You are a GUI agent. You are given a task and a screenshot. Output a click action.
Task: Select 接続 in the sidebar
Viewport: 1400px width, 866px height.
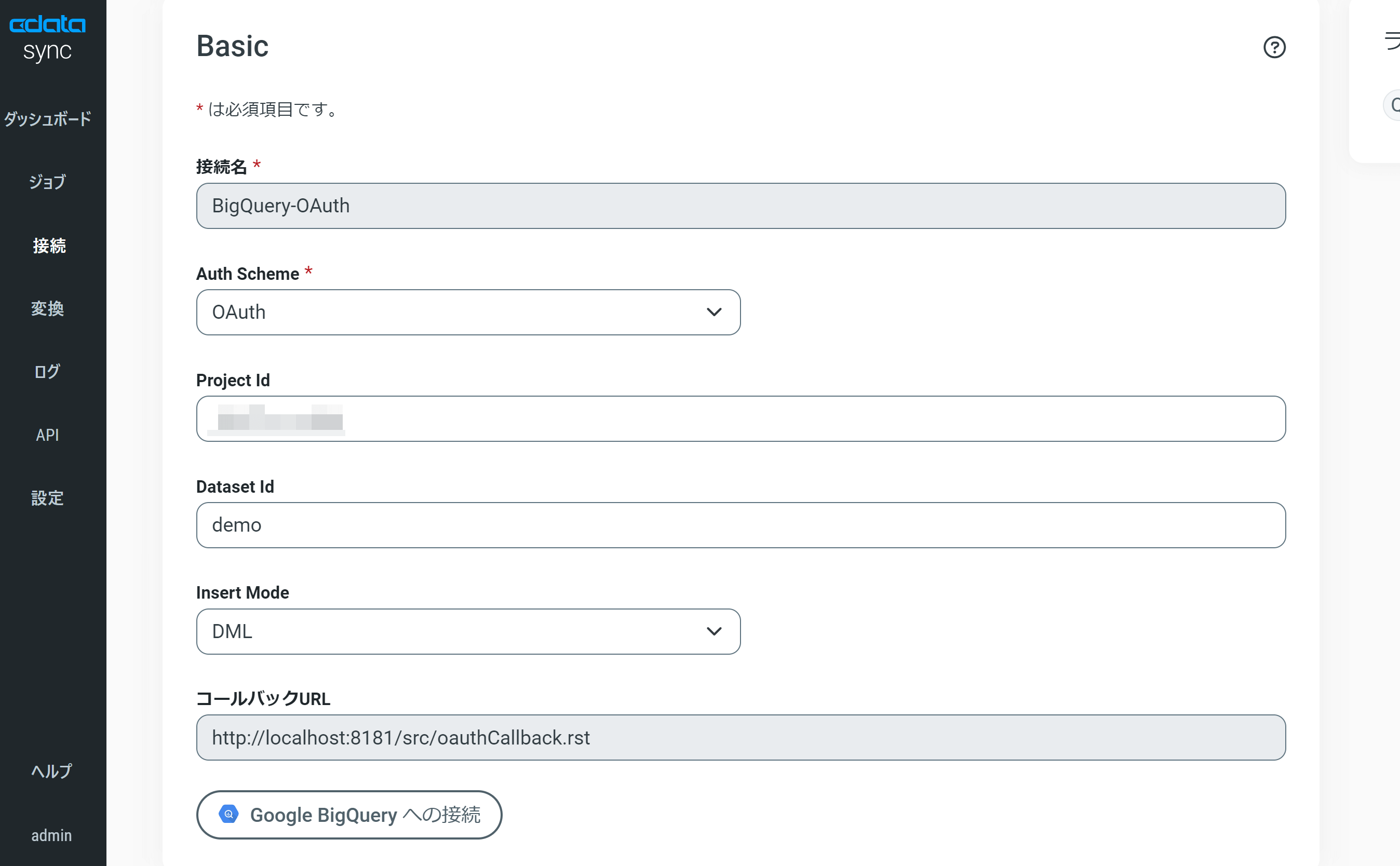[x=49, y=246]
